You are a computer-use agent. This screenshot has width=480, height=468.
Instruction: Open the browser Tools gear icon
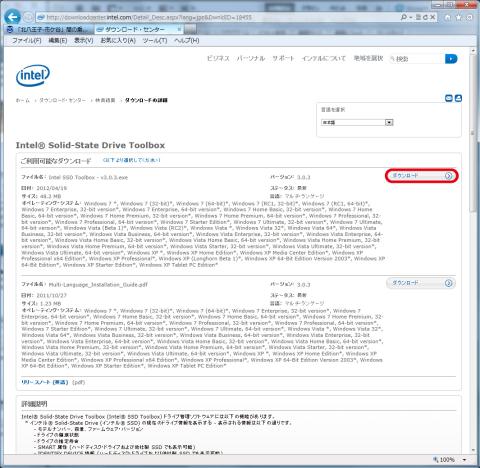[470, 17]
